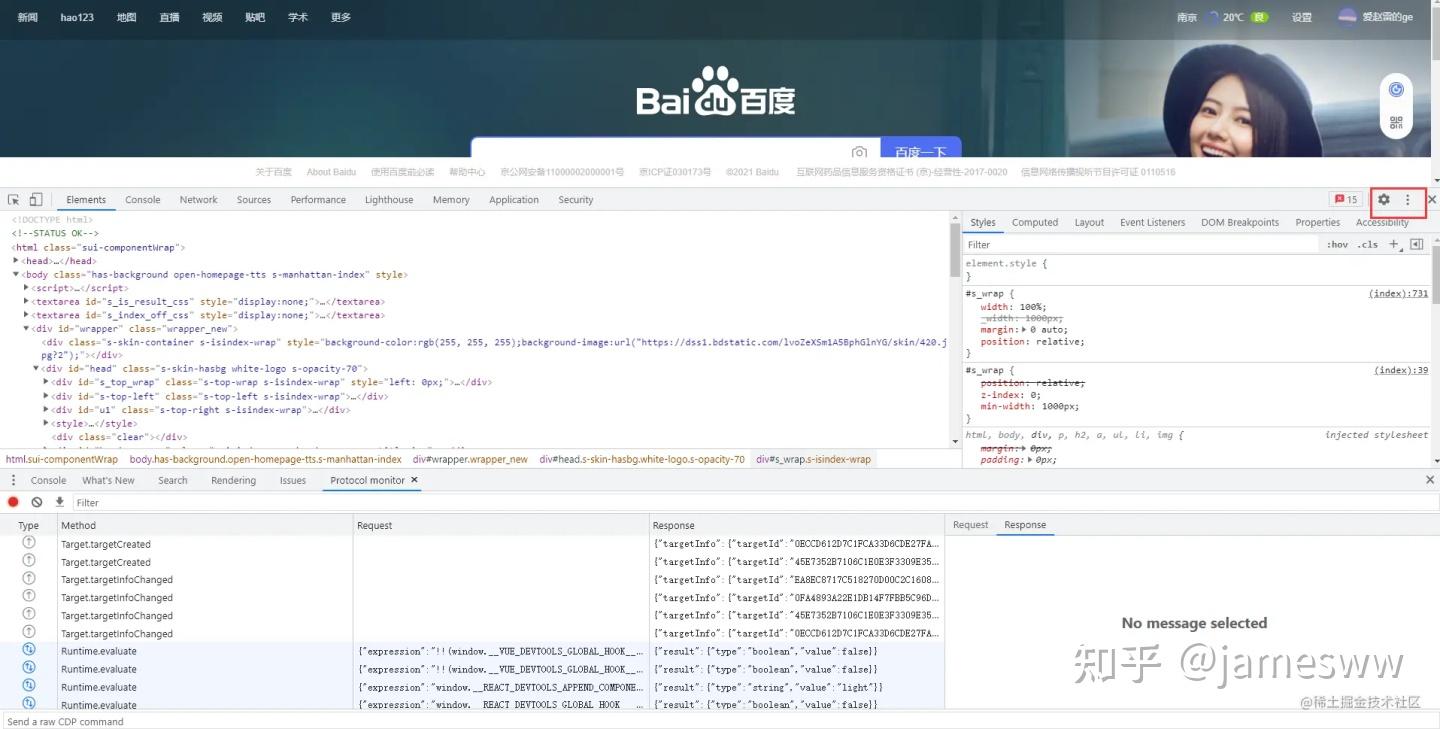Collapse the div#wrapper node

tap(27, 328)
